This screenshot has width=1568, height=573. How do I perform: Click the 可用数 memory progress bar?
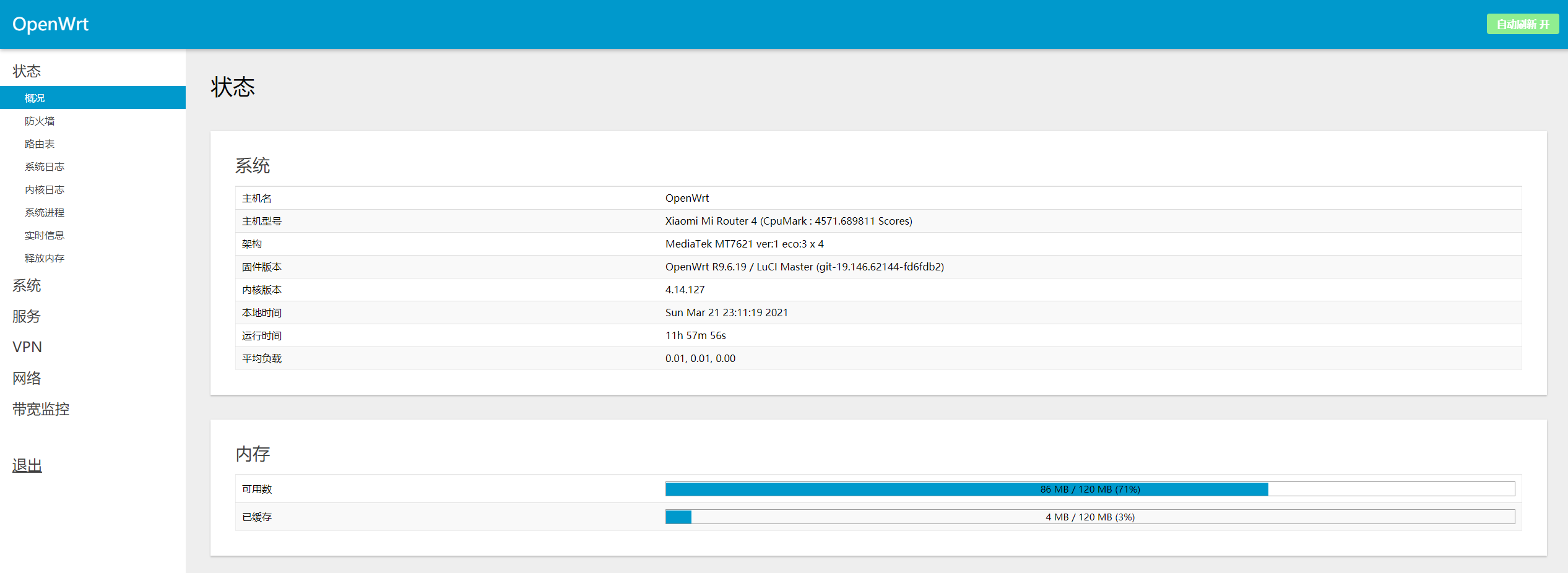(x=1090, y=489)
